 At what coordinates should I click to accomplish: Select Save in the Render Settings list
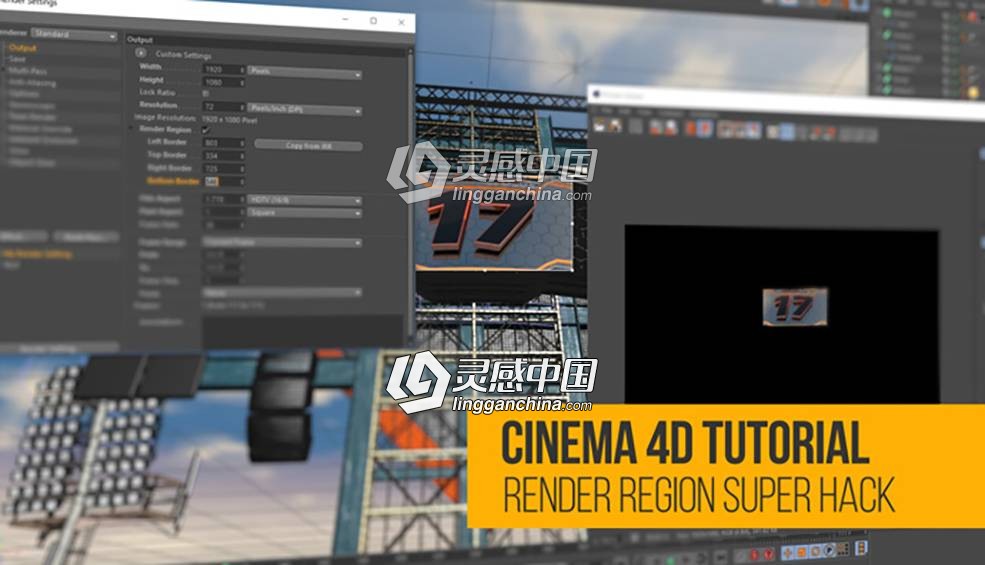(18, 59)
